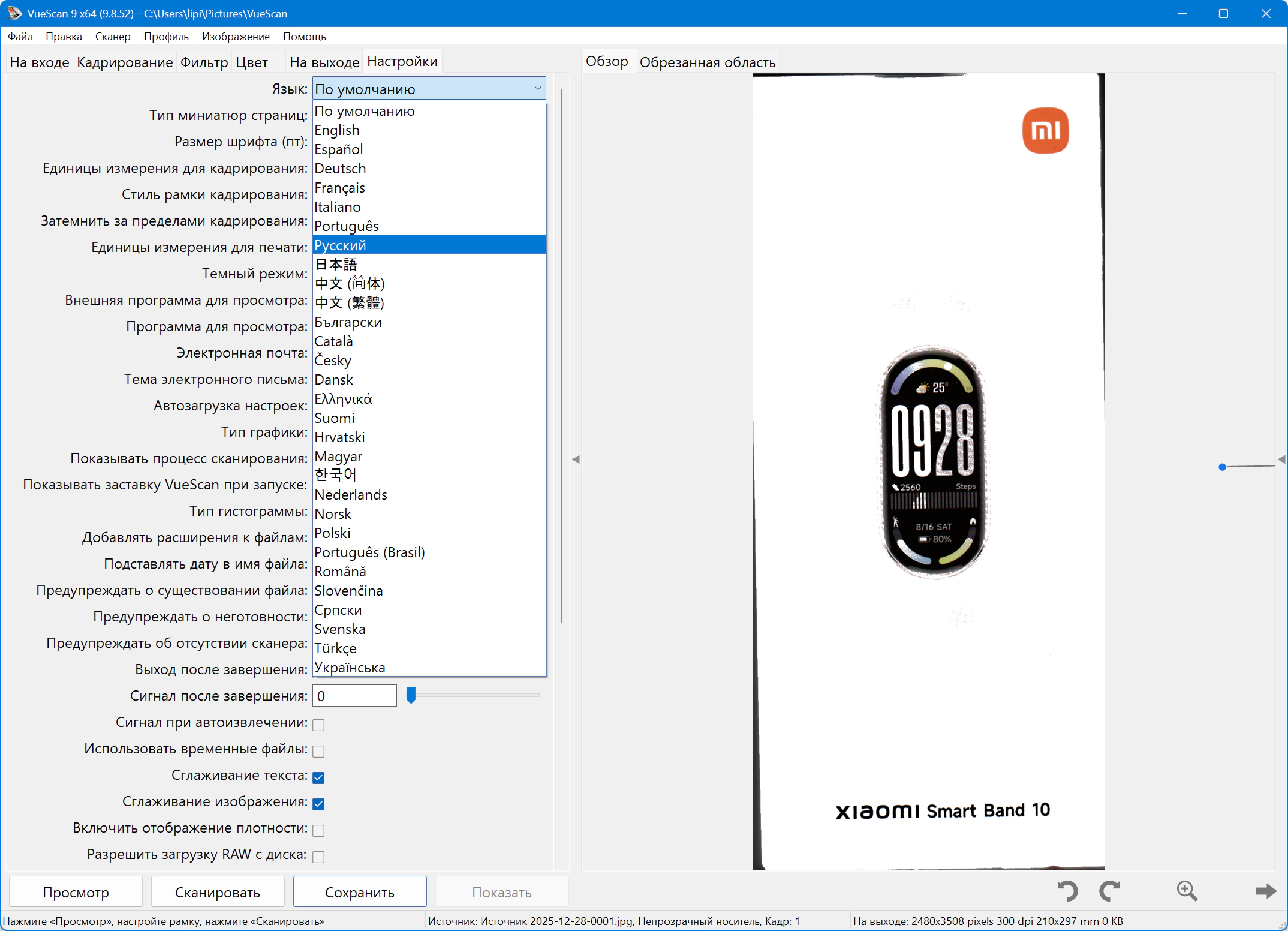Rotate image right with clockwise arrow icon
This screenshot has height=931, width=1288.
(1109, 891)
